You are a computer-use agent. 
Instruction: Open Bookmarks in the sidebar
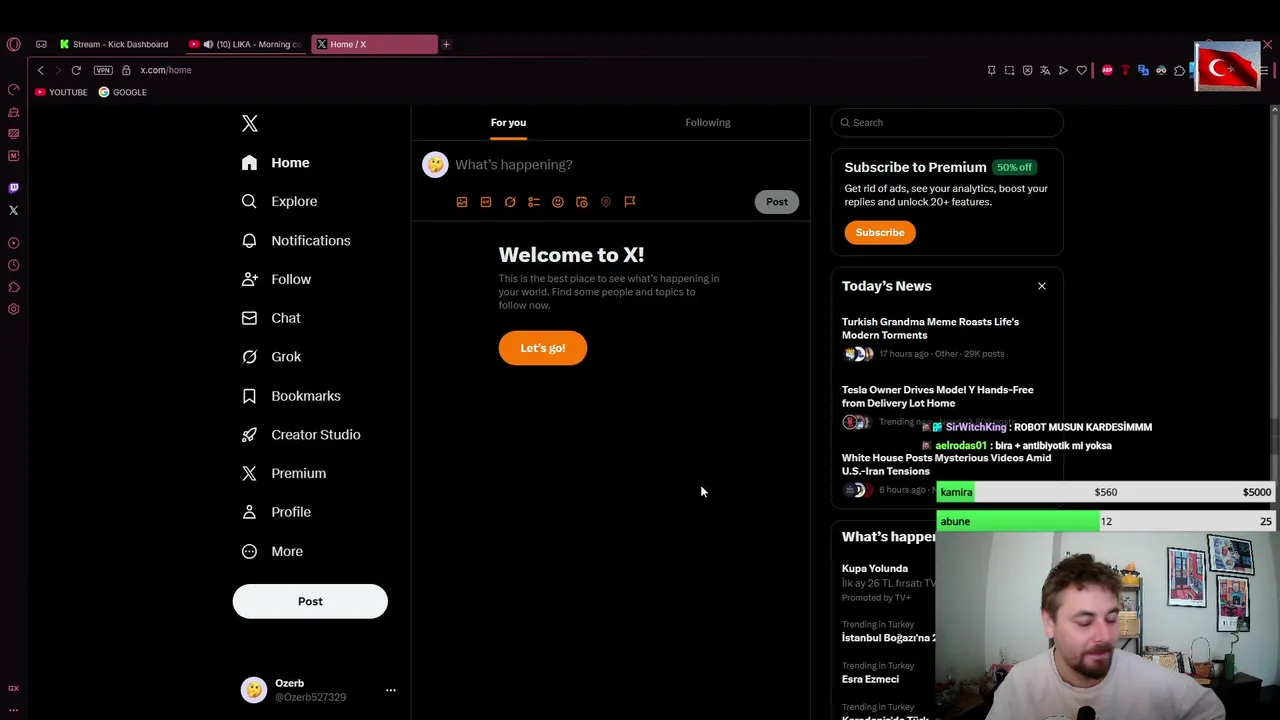pyautogui.click(x=292, y=396)
